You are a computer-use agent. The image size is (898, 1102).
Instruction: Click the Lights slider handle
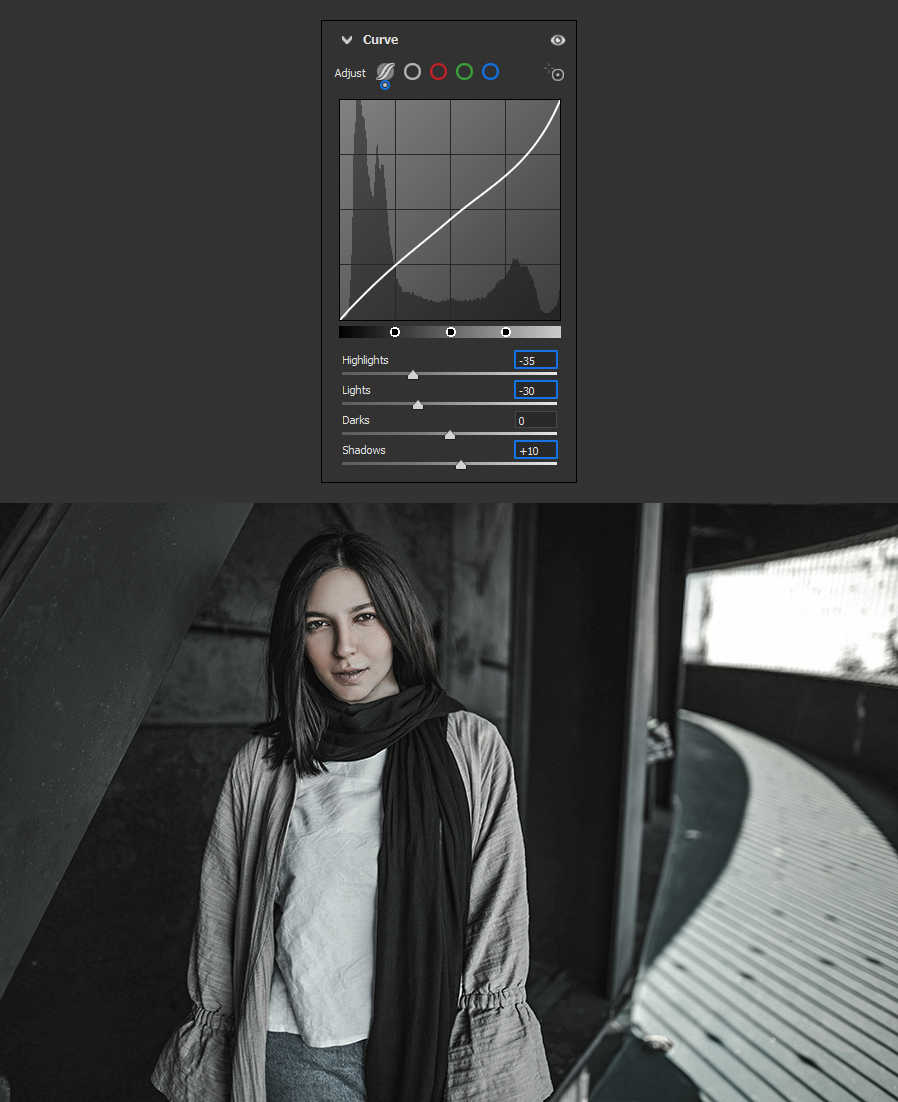[x=418, y=405]
